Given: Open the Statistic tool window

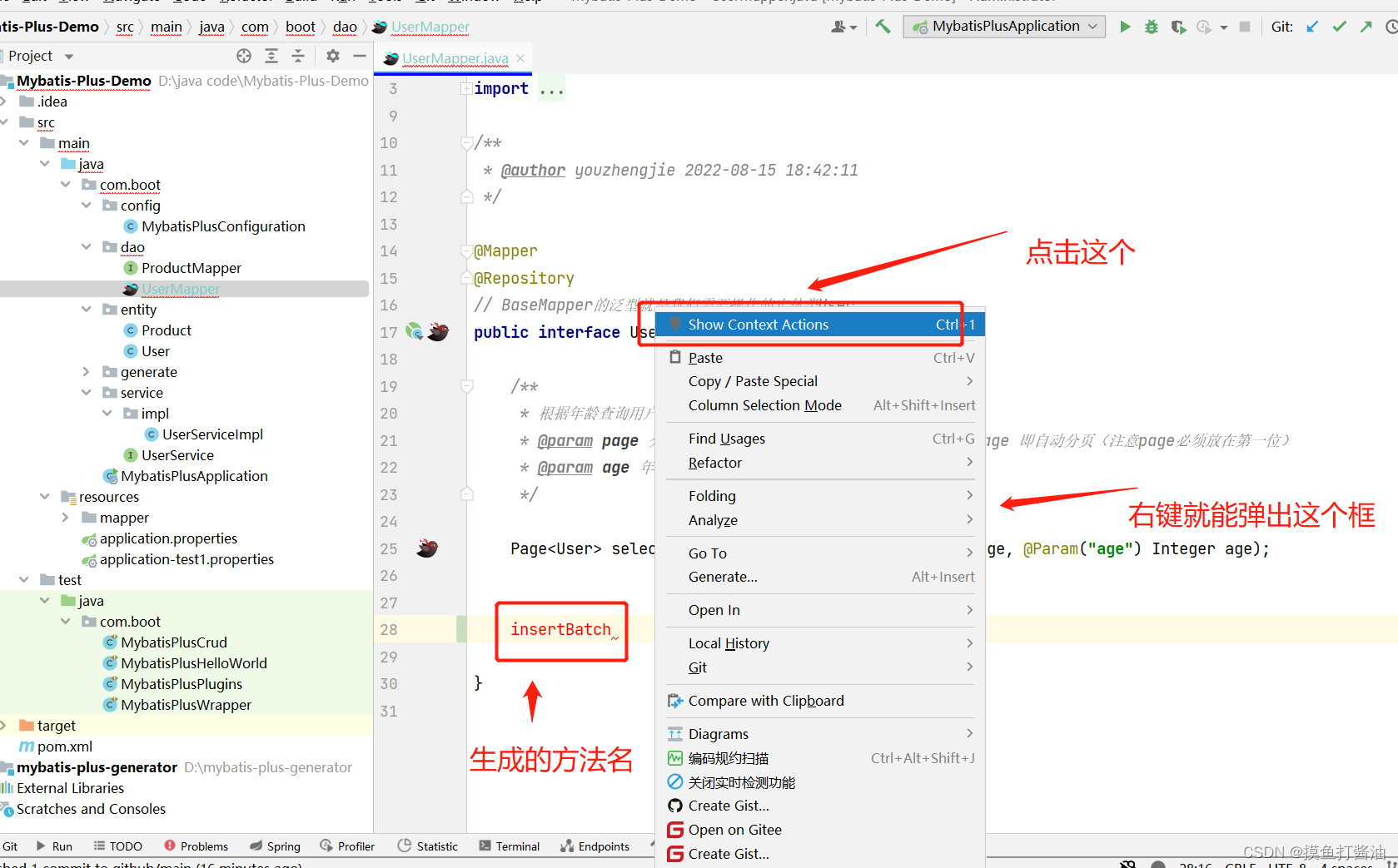Looking at the screenshot, I should (428, 846).
